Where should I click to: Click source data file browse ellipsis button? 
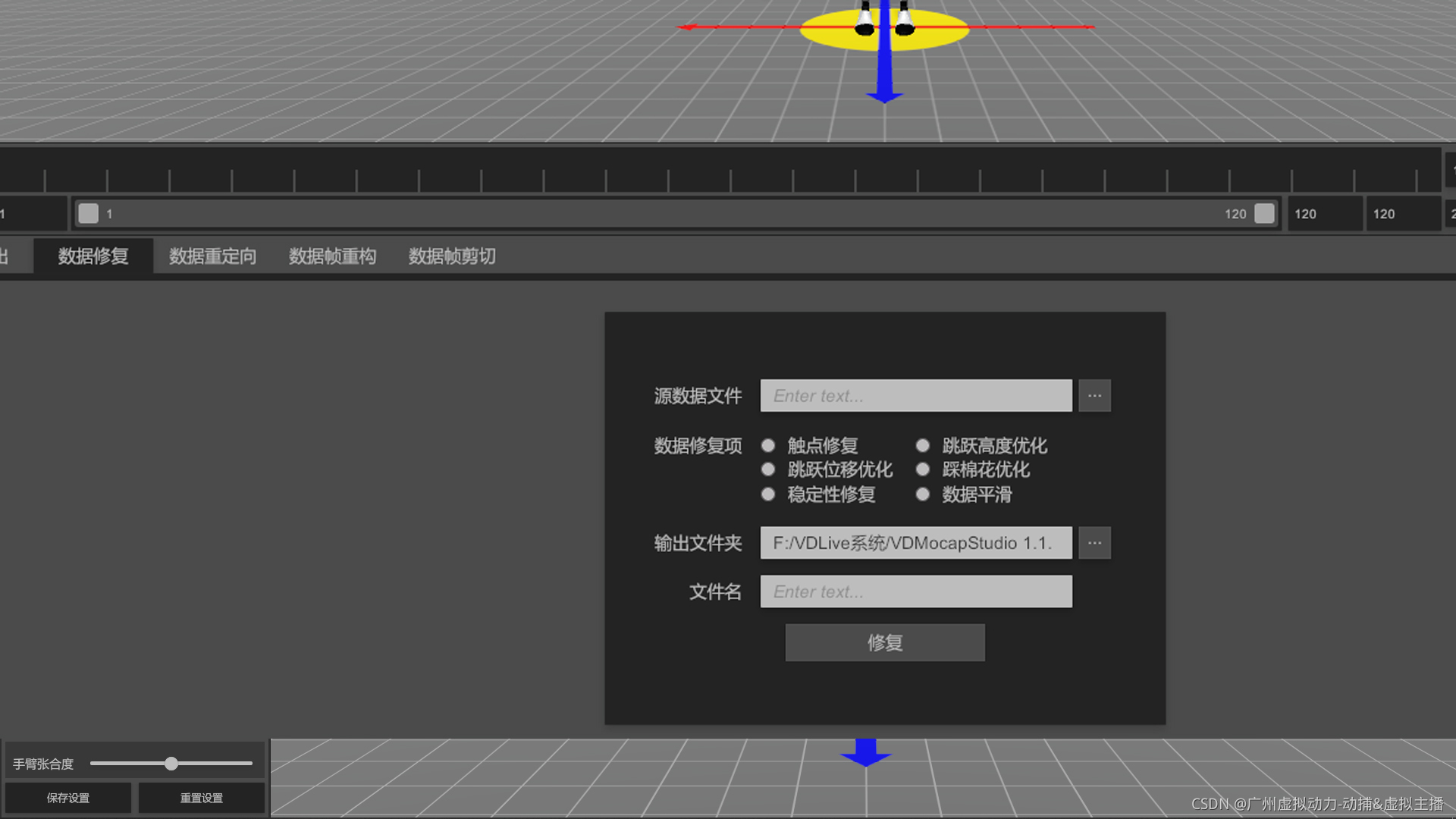pyautogui.click(x=1094, y=396)
